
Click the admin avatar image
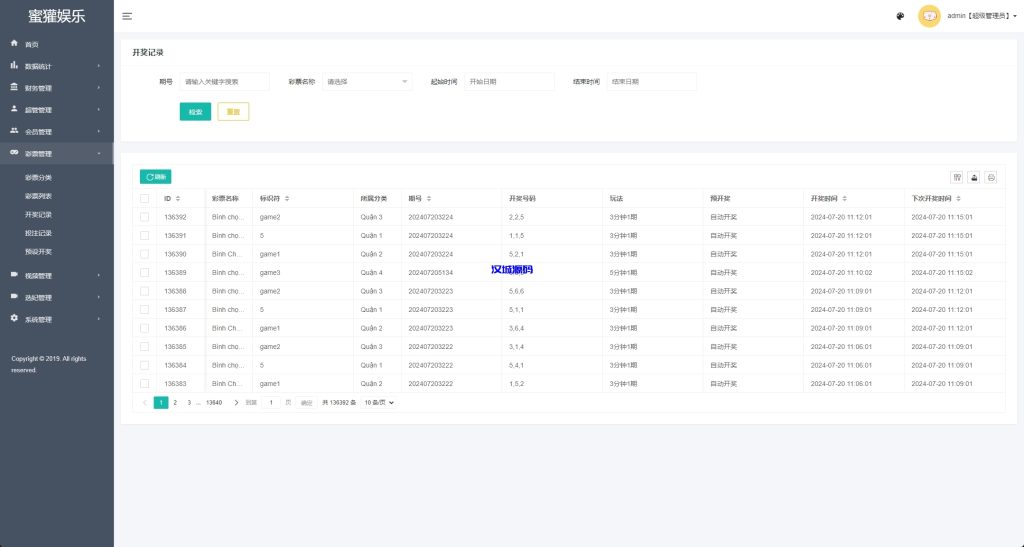[929, 16]
